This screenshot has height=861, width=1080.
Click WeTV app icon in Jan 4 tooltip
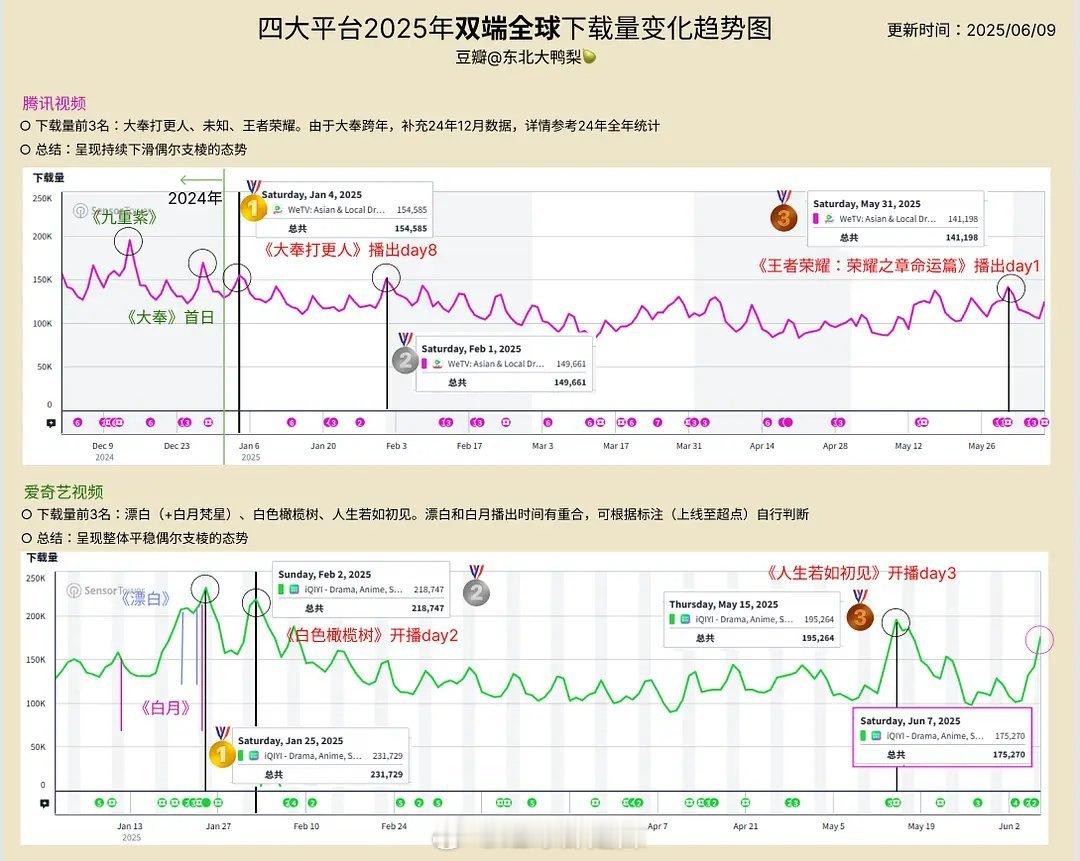278,209
